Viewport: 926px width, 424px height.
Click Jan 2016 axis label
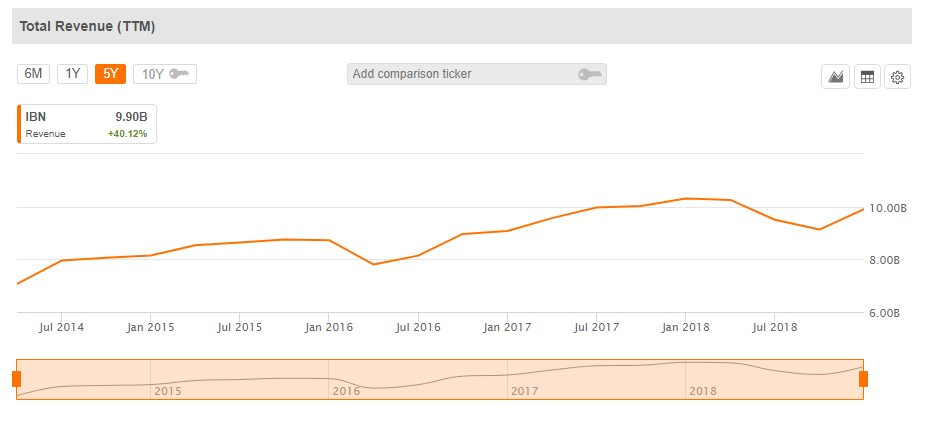[329, 327]
